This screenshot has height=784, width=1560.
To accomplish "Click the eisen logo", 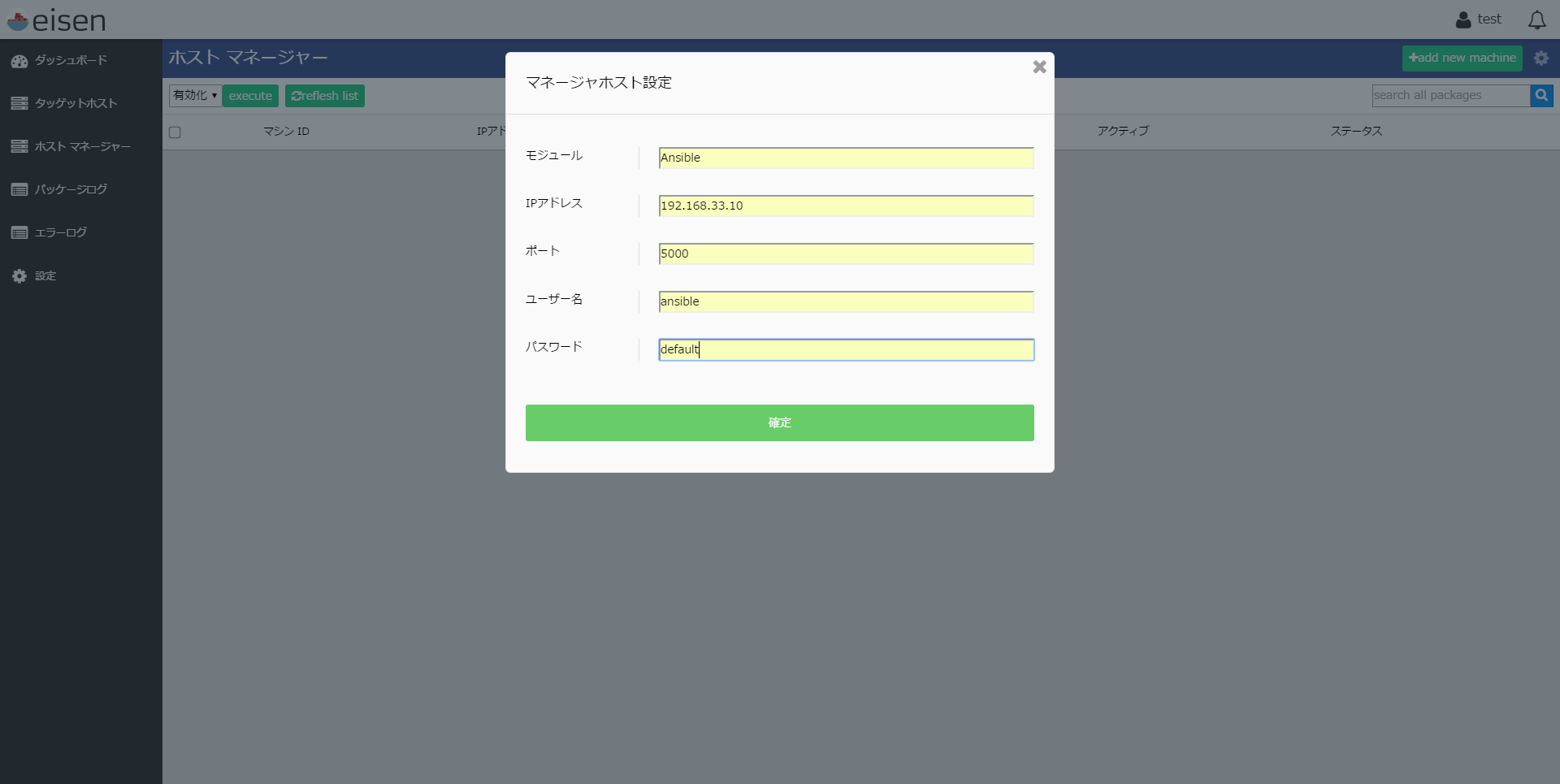I will tap(56, 20).
